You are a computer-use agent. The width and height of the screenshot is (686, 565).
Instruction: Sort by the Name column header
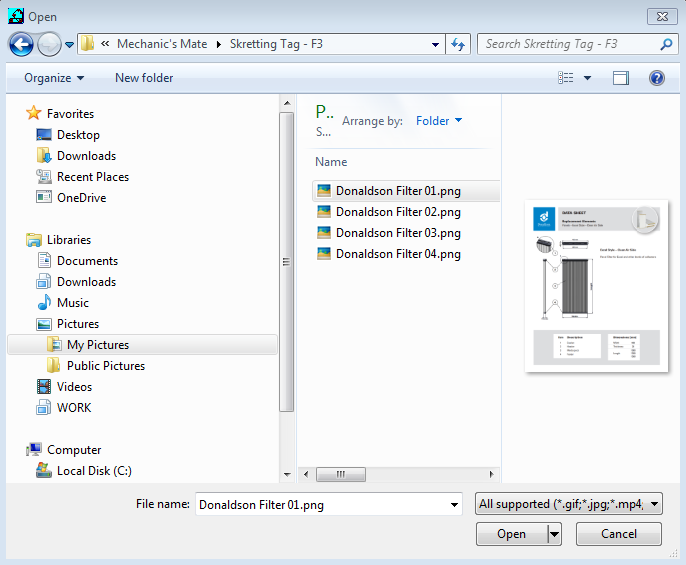(x=331, y=162)
